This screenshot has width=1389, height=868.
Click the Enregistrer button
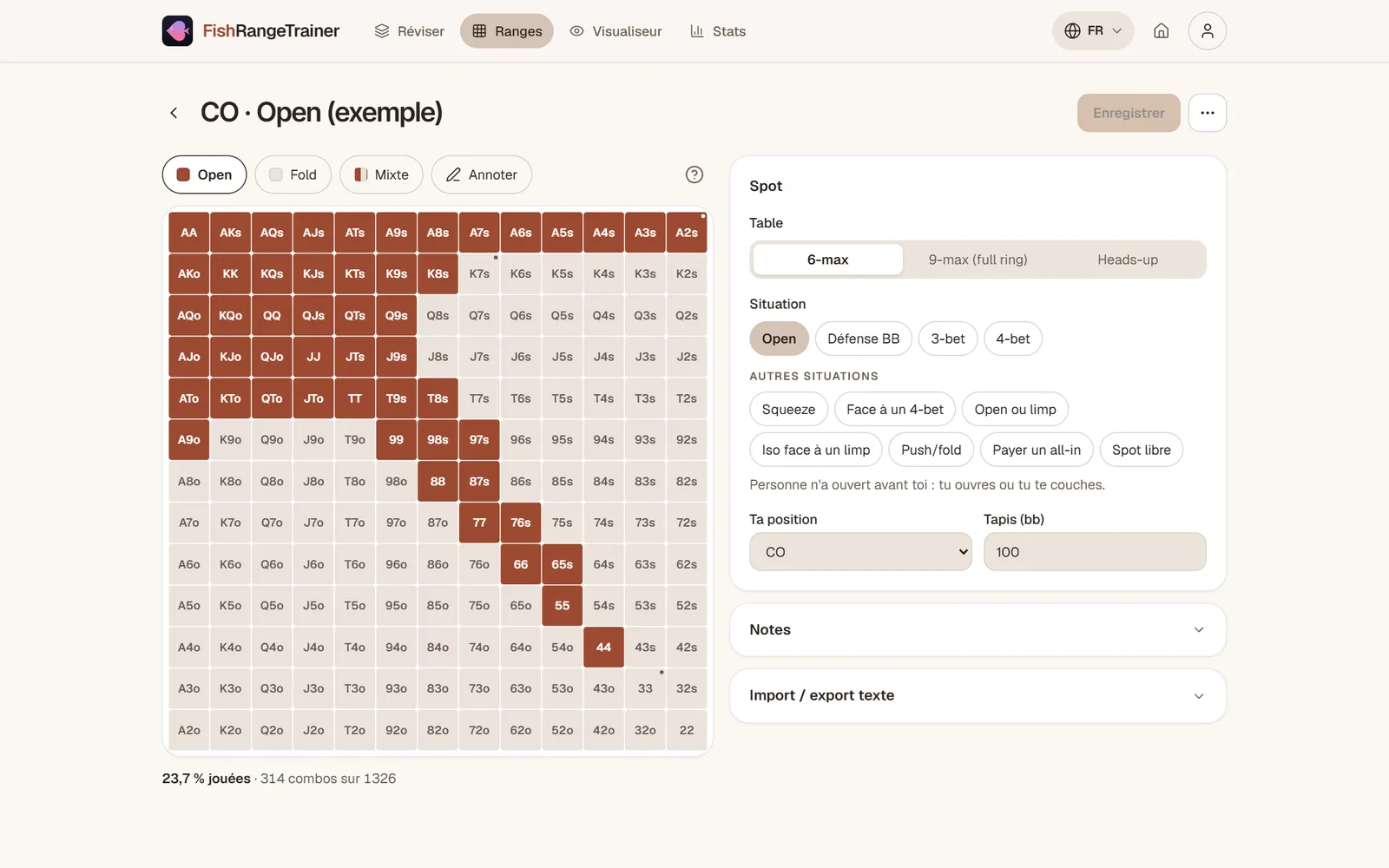coord(1129,113)
